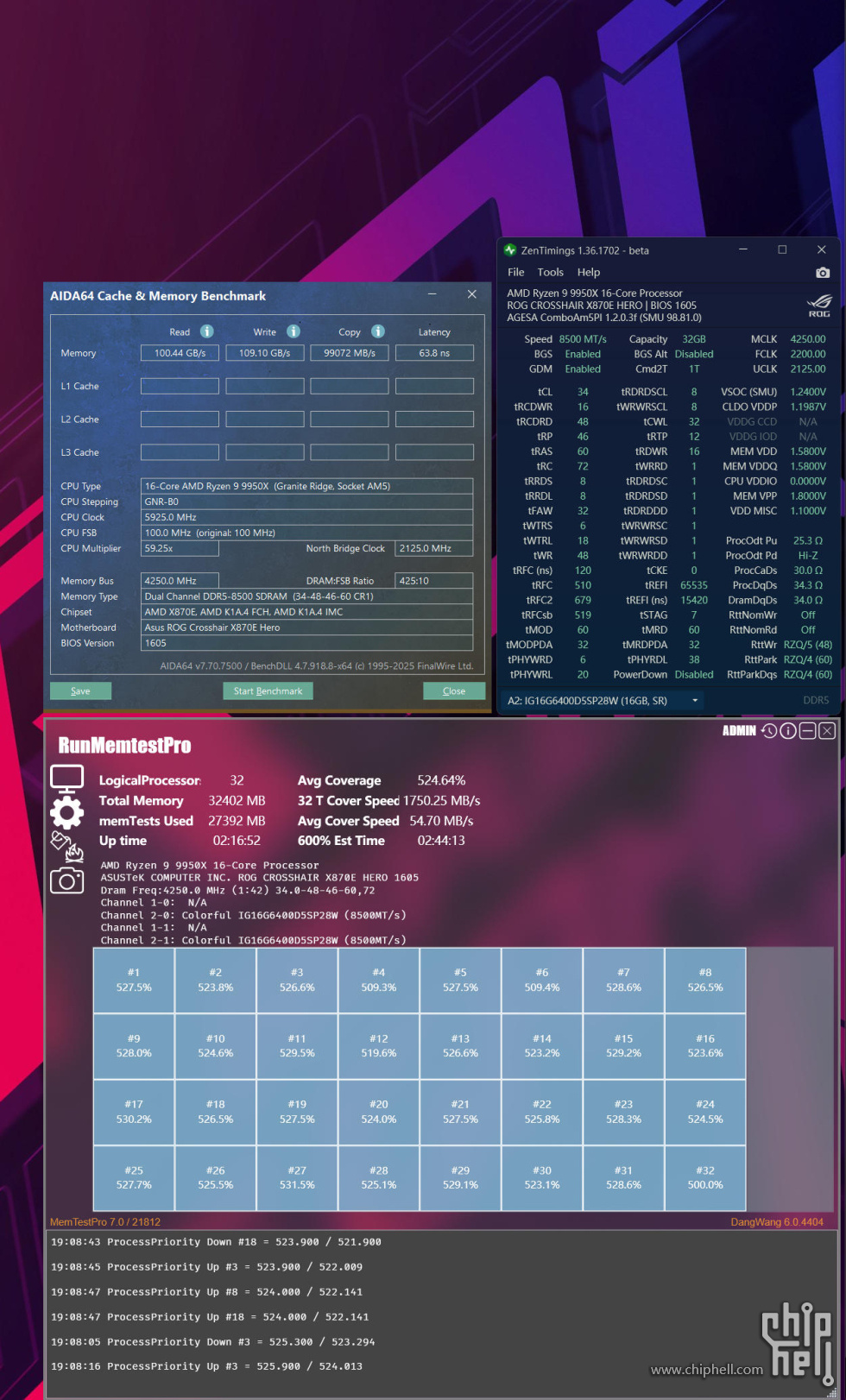Click the DRAM:FSB Ratio field 425:10

tap(434, 581)
